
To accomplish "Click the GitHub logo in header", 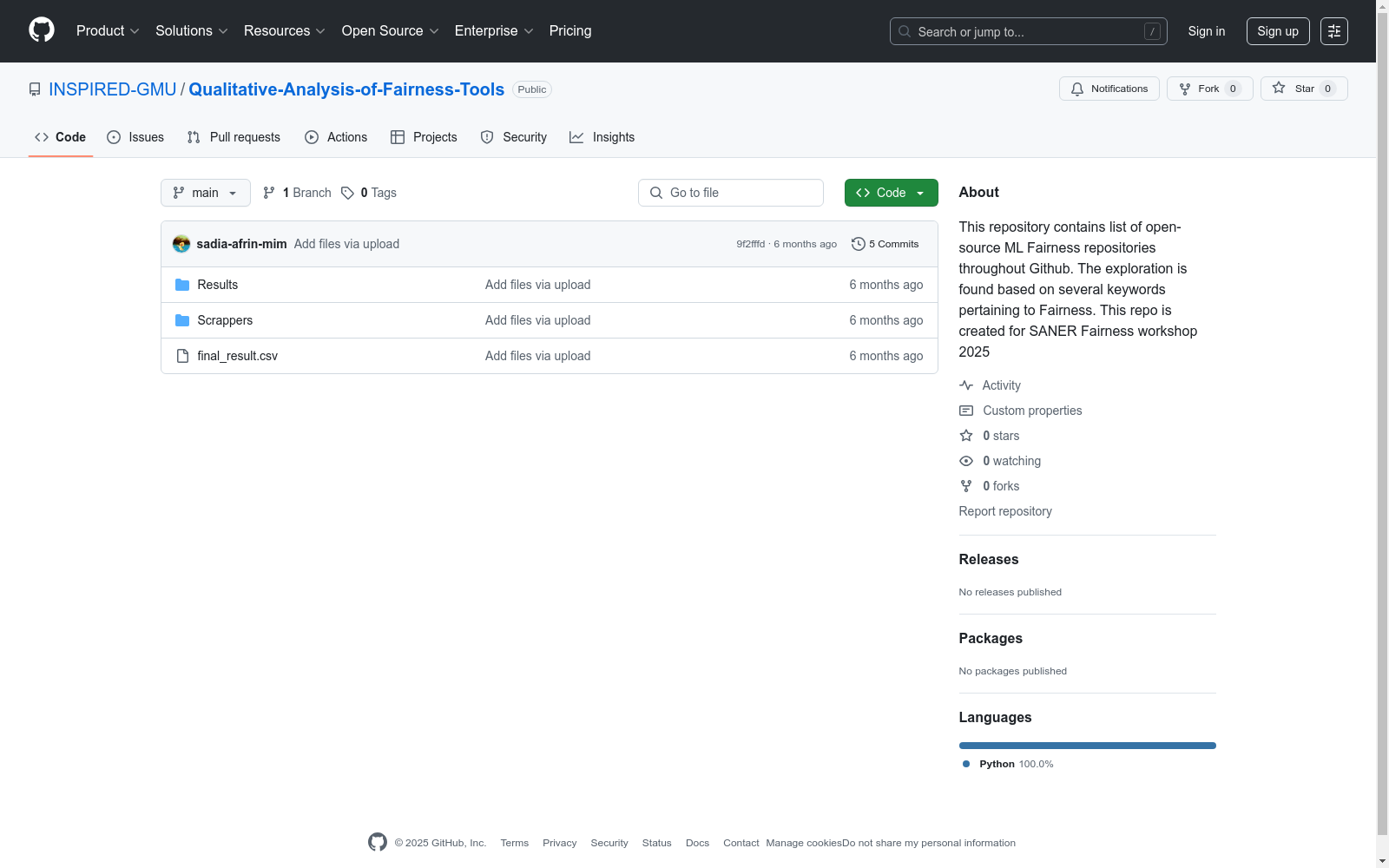I will tap(42, 30).
